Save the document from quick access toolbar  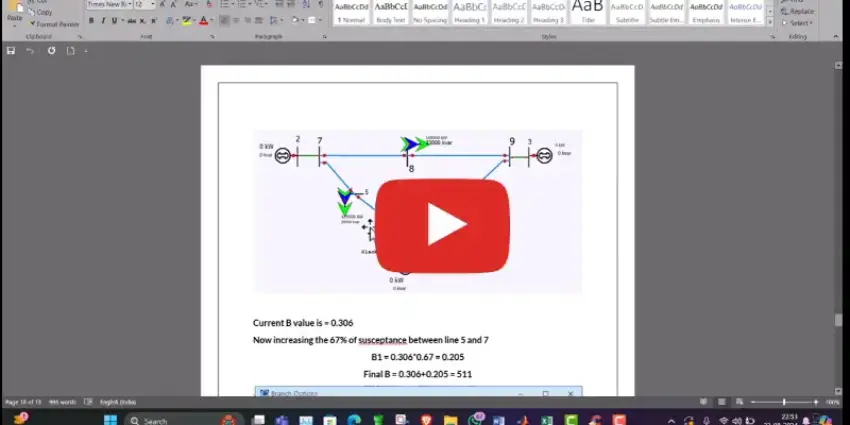coord(10,50)
